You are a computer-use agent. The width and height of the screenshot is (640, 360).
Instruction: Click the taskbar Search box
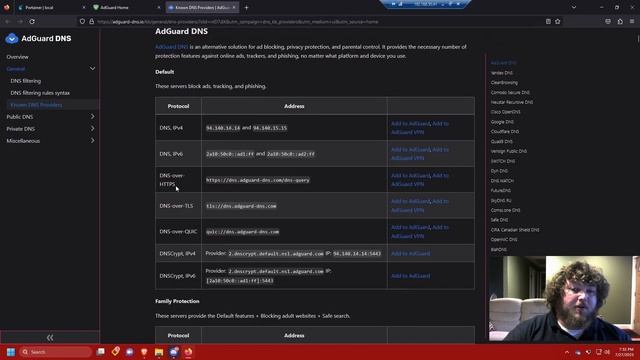[x=56, y=352]
